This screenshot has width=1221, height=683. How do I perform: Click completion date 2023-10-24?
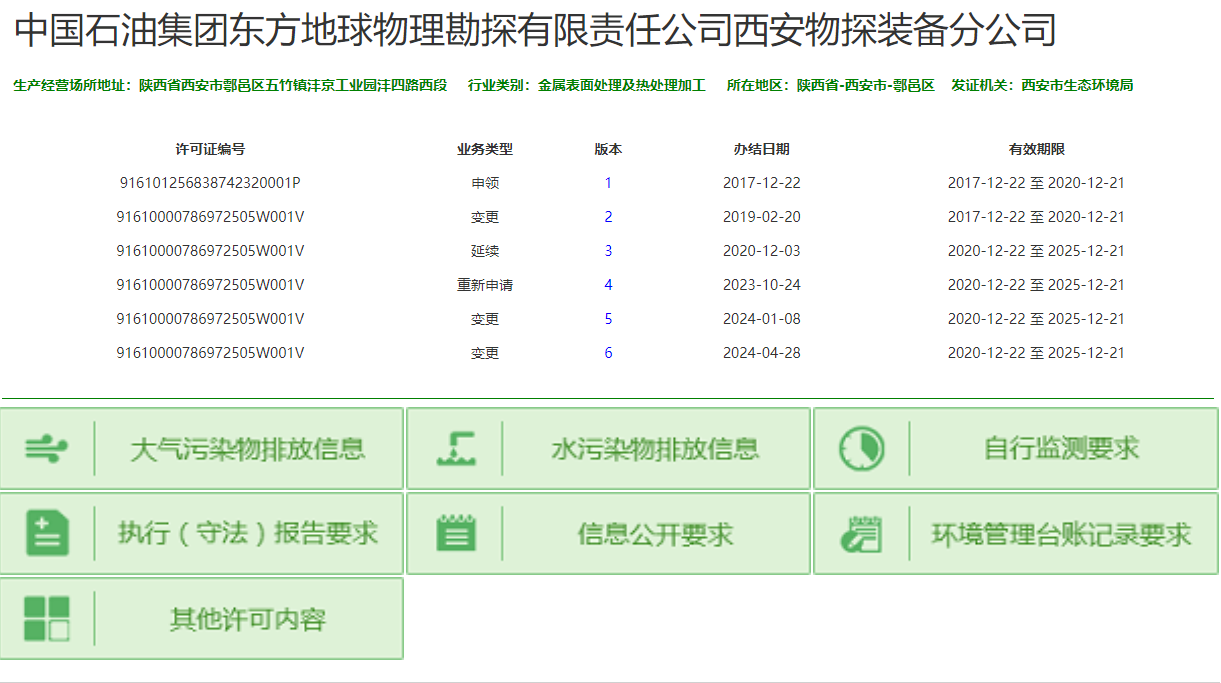pyautogui.click(x=762, y=285)
